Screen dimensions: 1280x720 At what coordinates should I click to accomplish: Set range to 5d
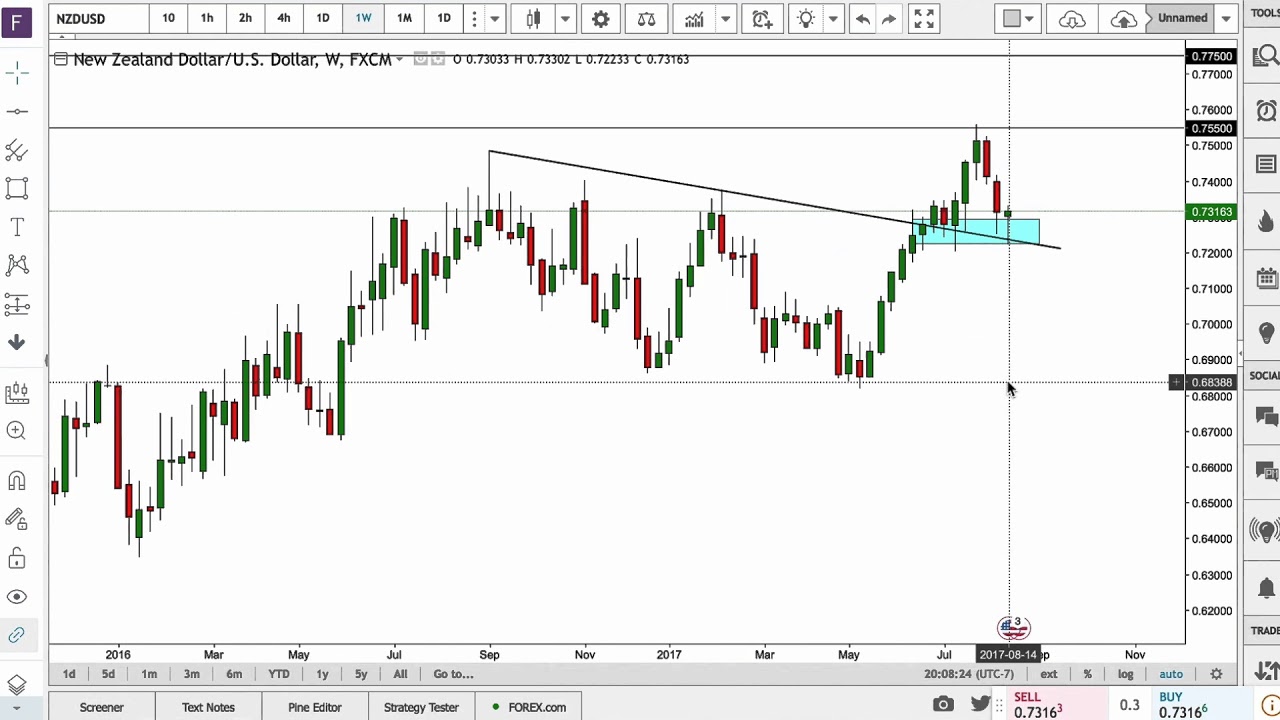(108, 674)
